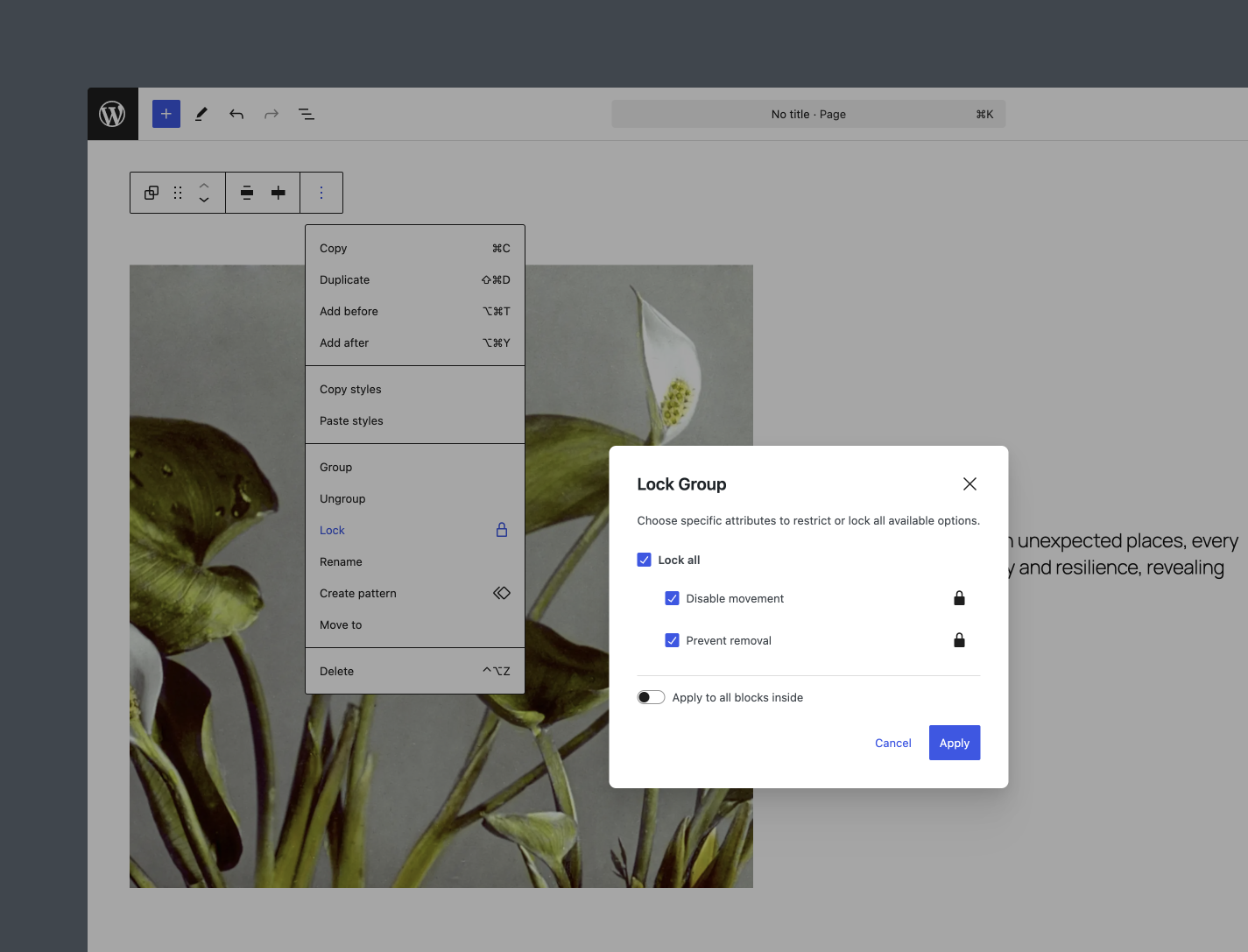Click the WordPress logo button
The image size is (1248, 952).
(112, 114)
